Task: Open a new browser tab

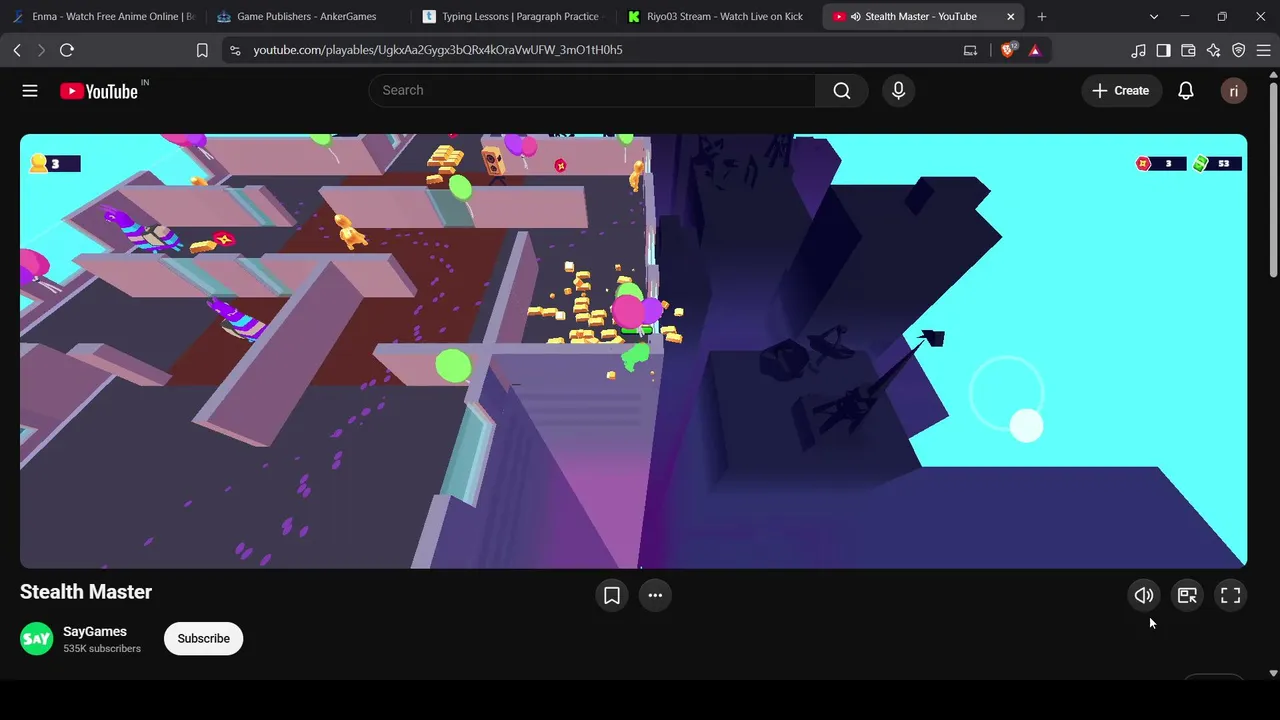Action: pyautogui.click(x=1042, y=17)
